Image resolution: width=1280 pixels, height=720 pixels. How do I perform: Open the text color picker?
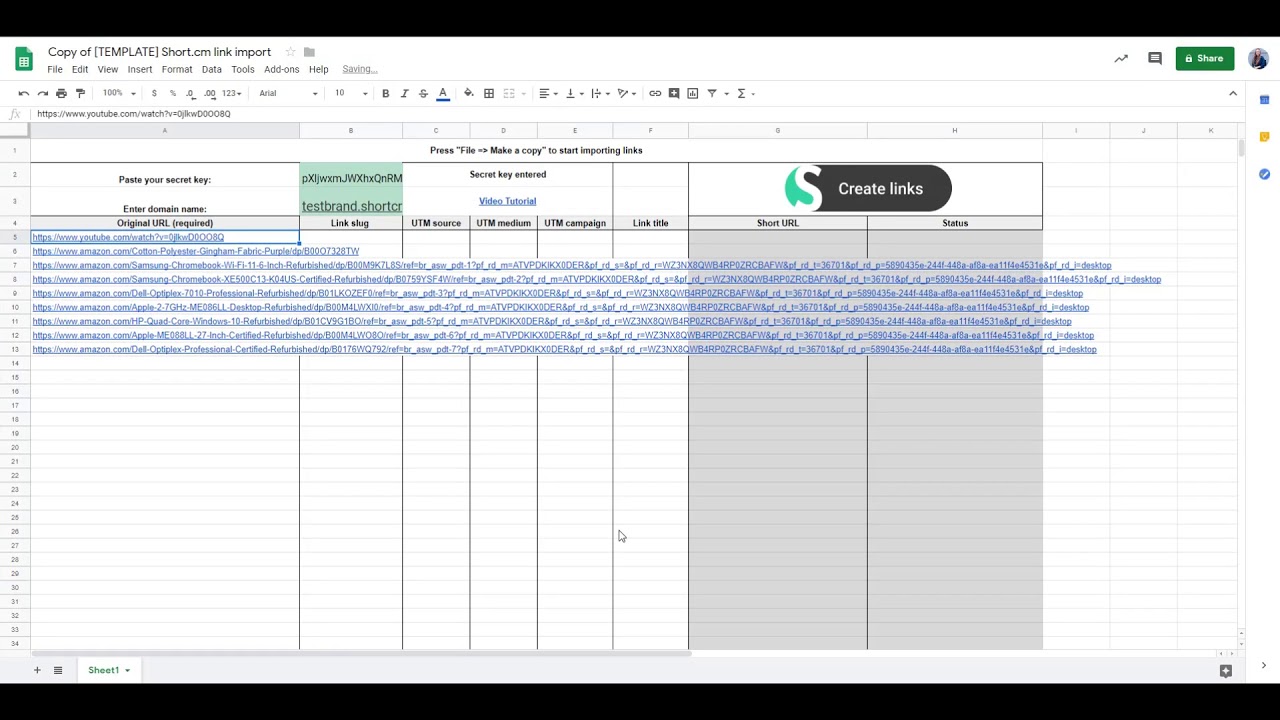click(x=443, y=93)
